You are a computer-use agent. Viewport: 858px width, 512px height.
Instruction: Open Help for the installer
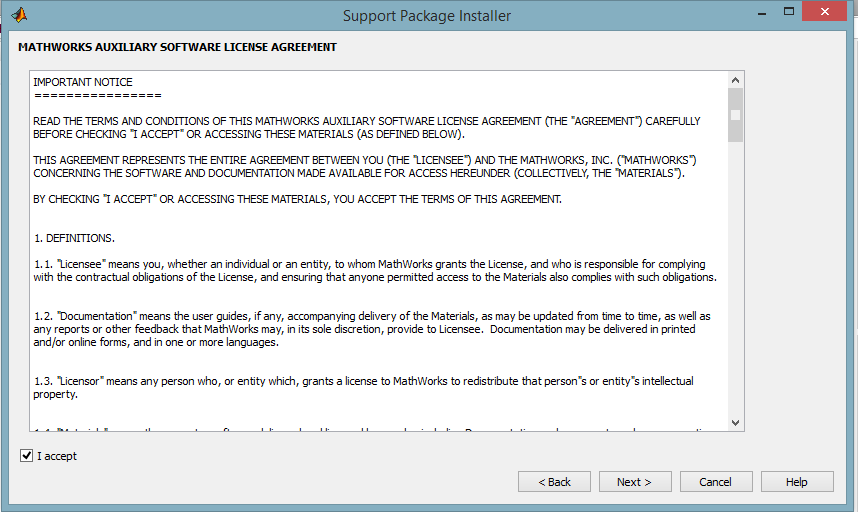[x=797, y=482]
